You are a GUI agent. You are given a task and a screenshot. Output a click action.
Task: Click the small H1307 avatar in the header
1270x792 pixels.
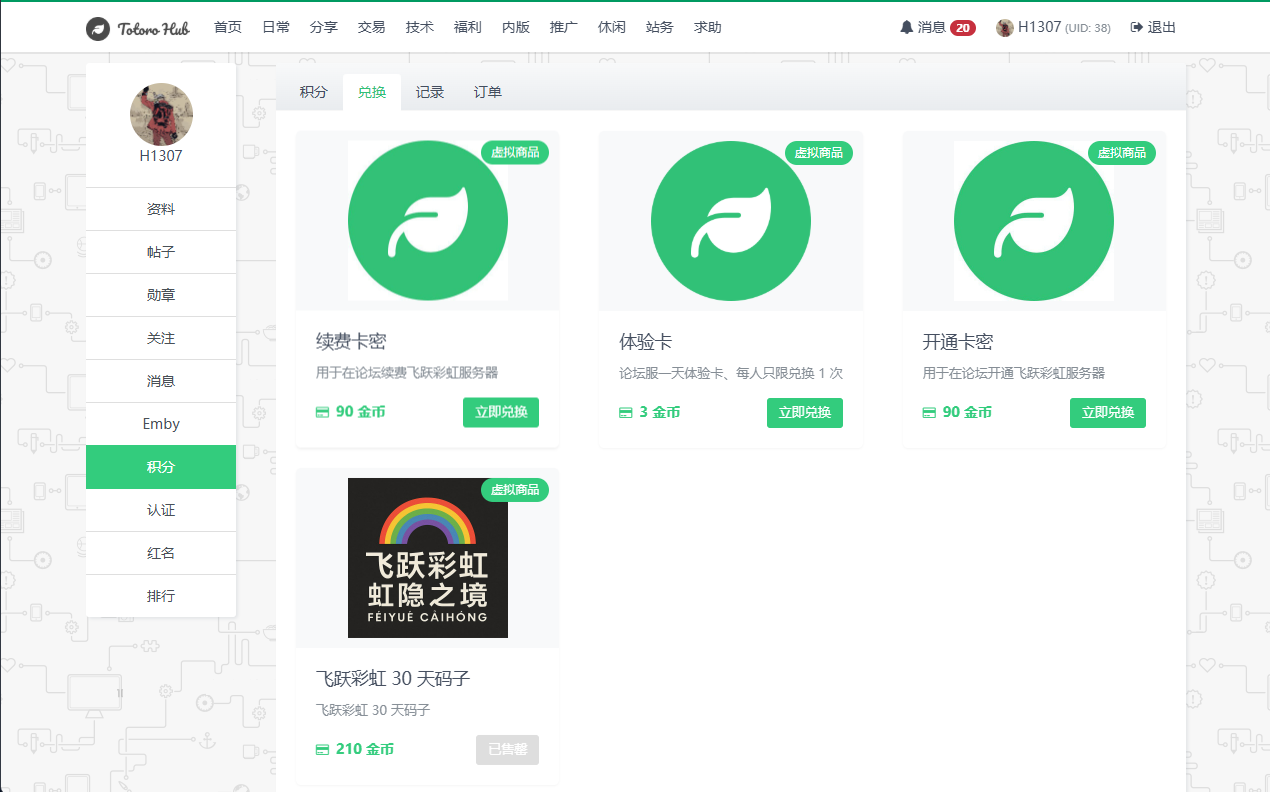coord(1005,28)
